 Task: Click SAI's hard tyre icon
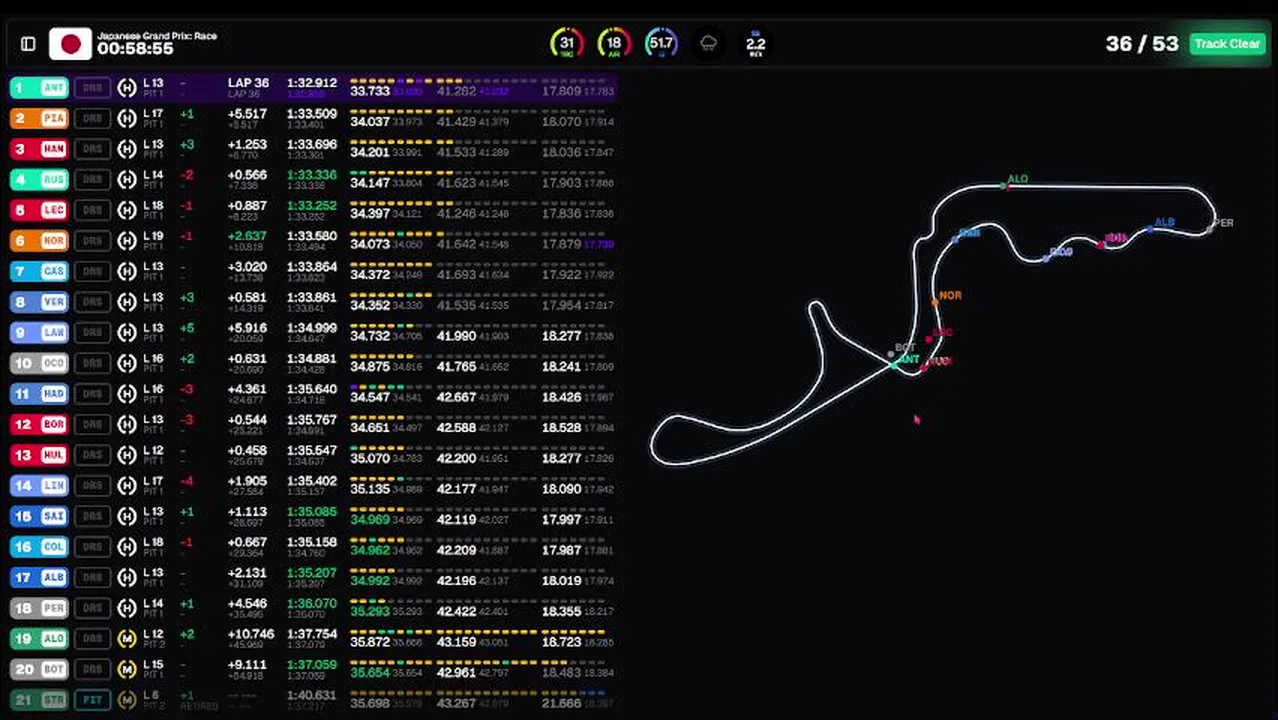tap(127, 516)
